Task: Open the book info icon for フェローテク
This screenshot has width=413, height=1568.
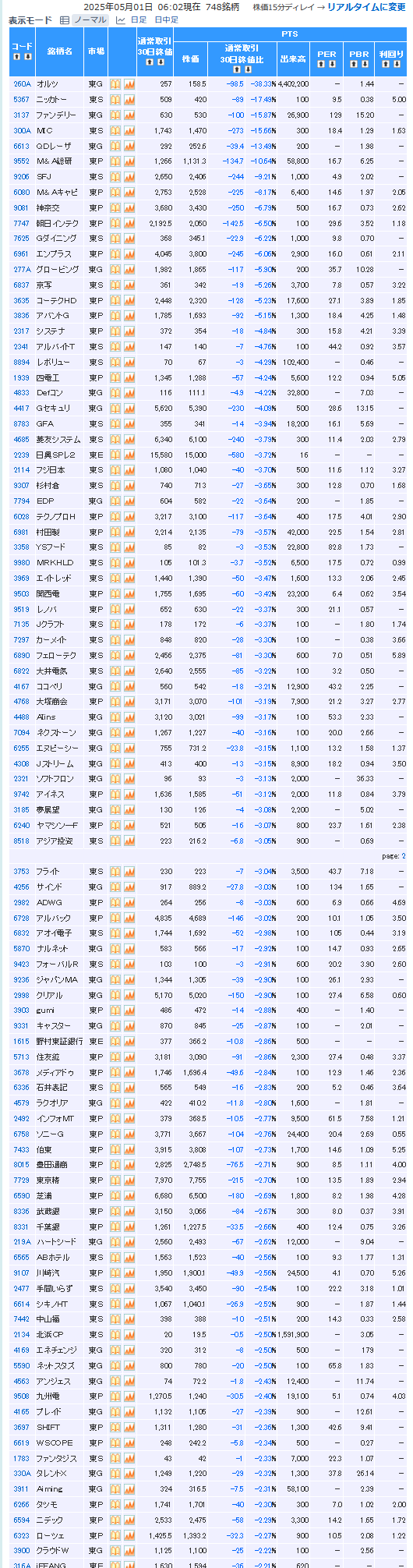Action: tap(115, 655)
